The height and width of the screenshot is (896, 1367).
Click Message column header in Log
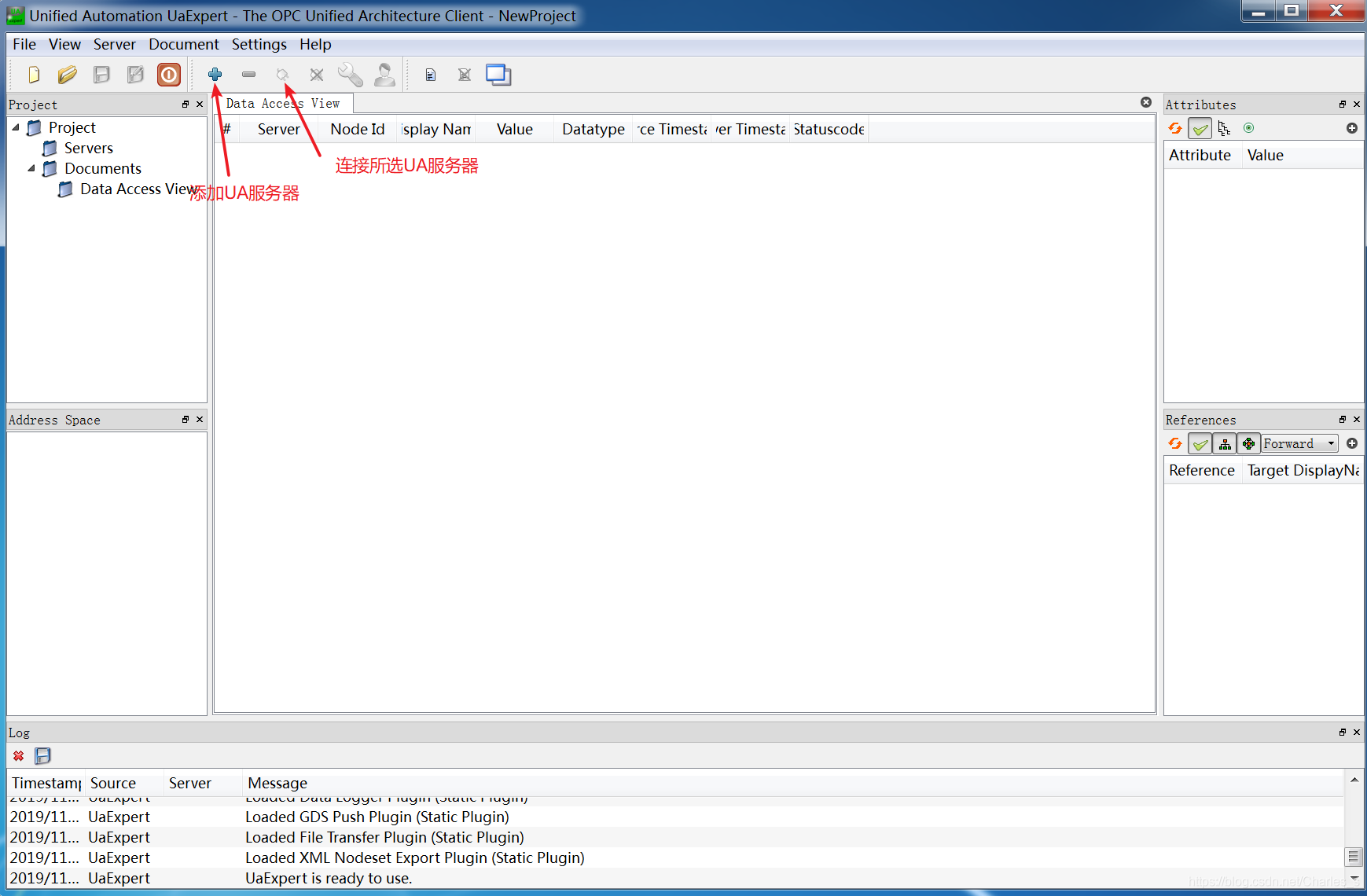click(792, 783)
